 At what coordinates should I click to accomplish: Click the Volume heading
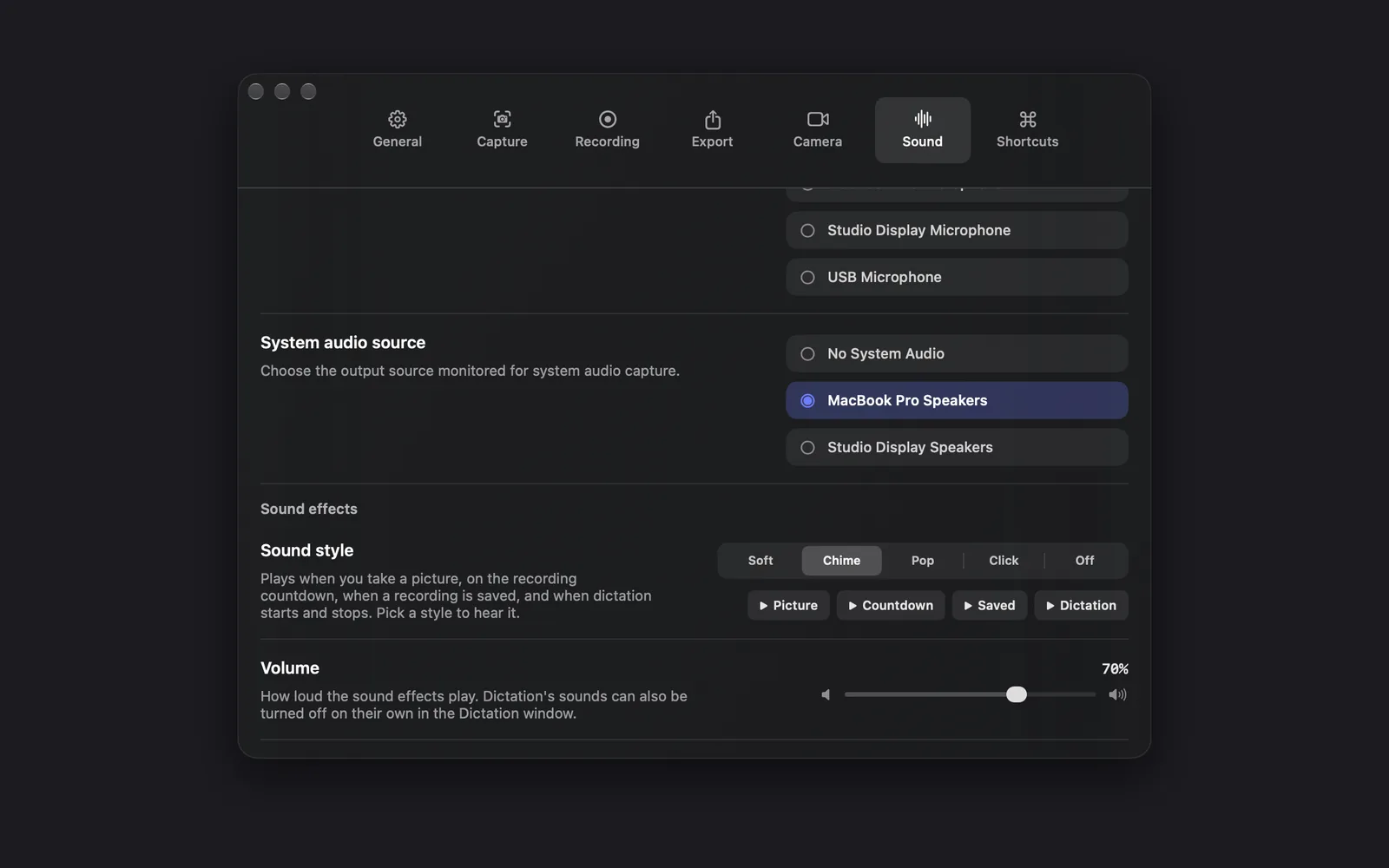coord(290,668)
